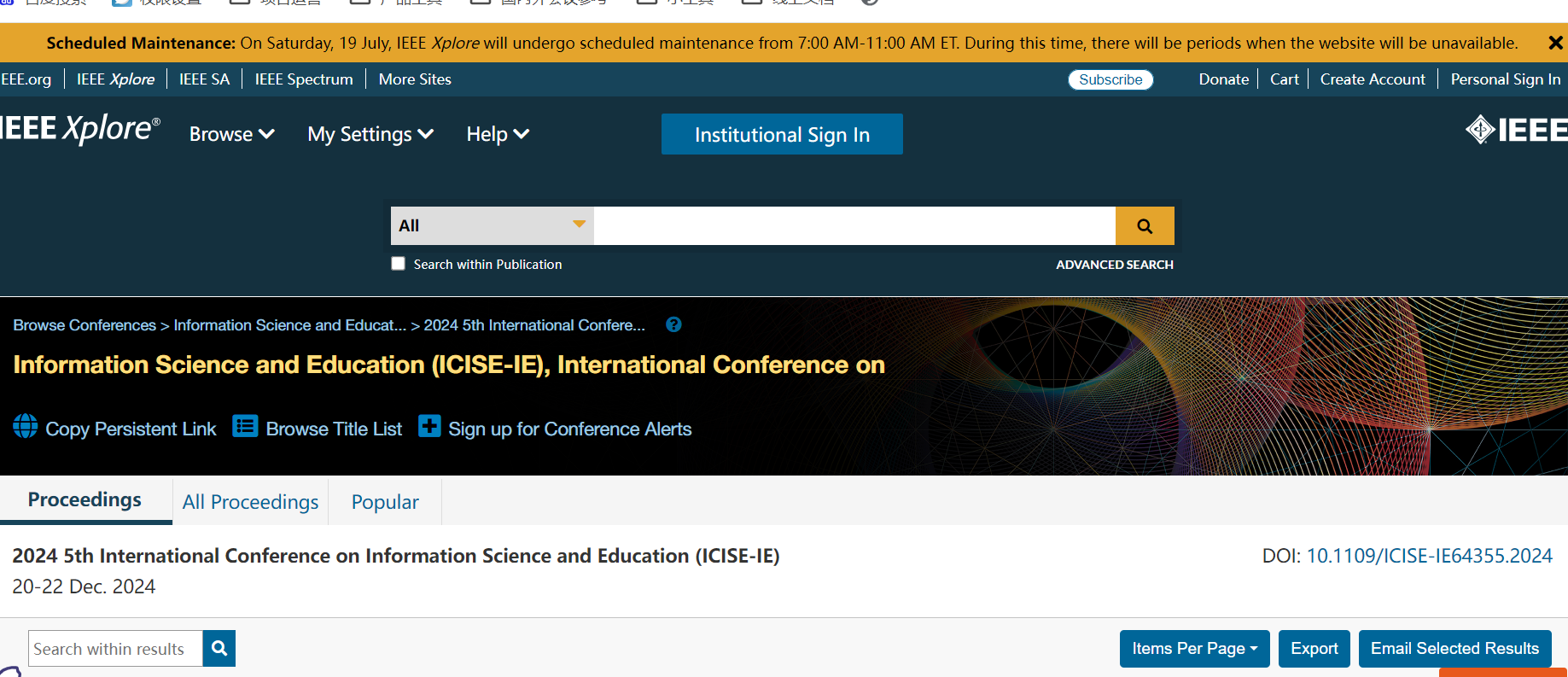Click the IEEE logo at right
Screen dimensions: 1568x677
click(x=1516, y=130)
